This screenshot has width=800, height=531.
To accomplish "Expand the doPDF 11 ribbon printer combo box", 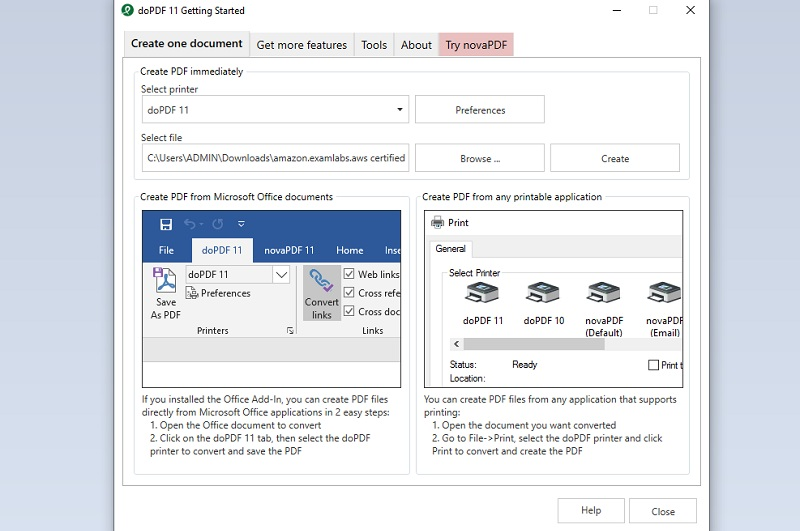I will click(281, 274).
